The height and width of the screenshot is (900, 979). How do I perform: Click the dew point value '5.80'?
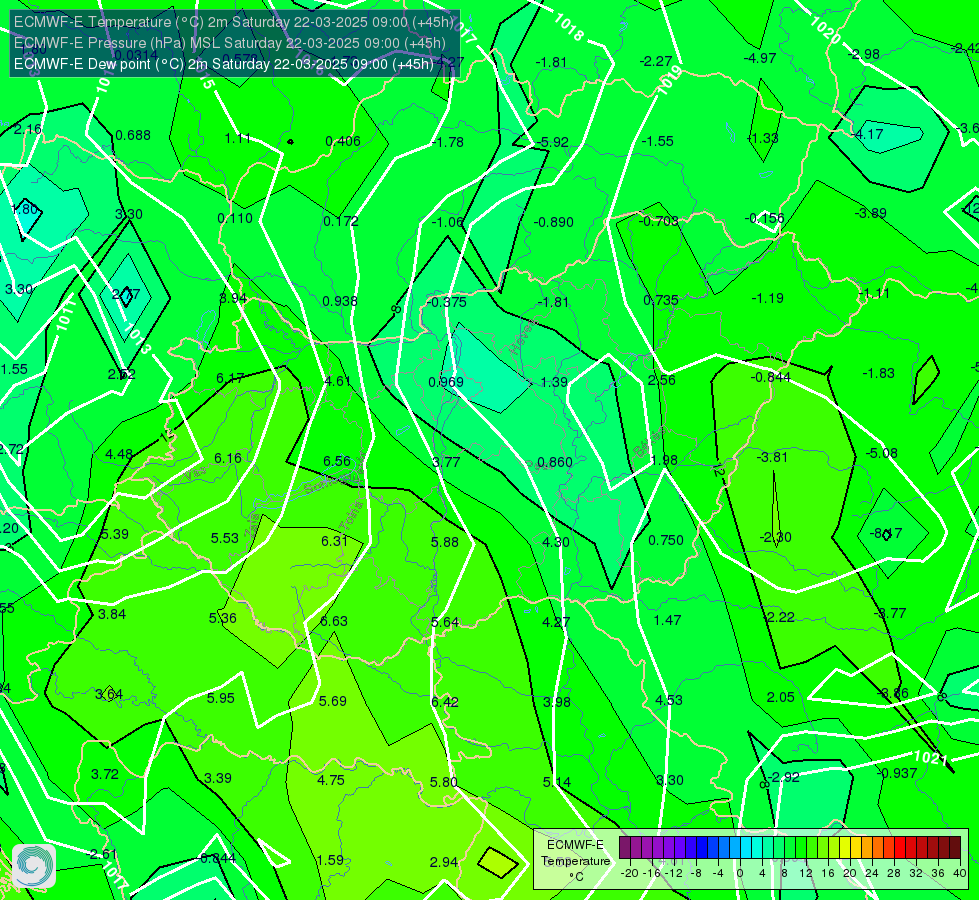click(444, 782)
